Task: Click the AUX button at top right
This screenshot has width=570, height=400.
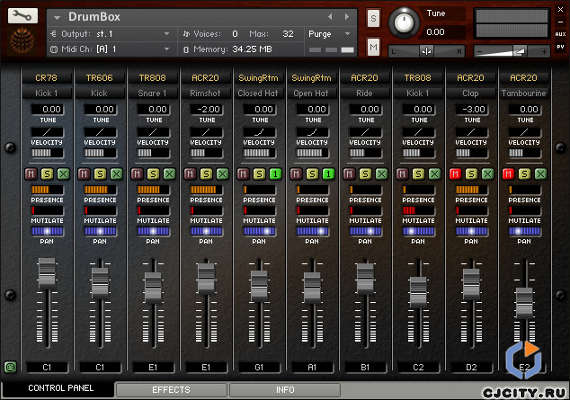Action: [x=561, y=34]
